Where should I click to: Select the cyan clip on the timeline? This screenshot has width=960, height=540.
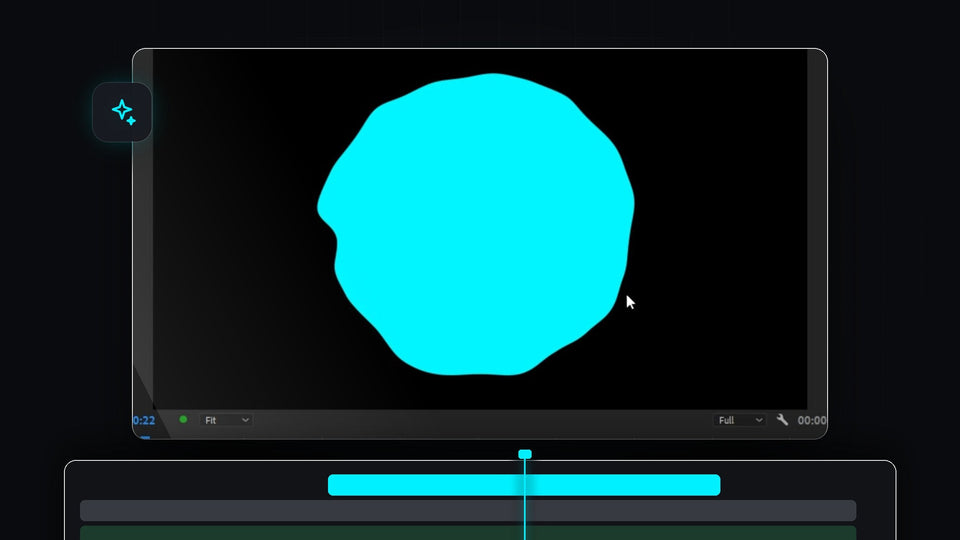(524, 485)
